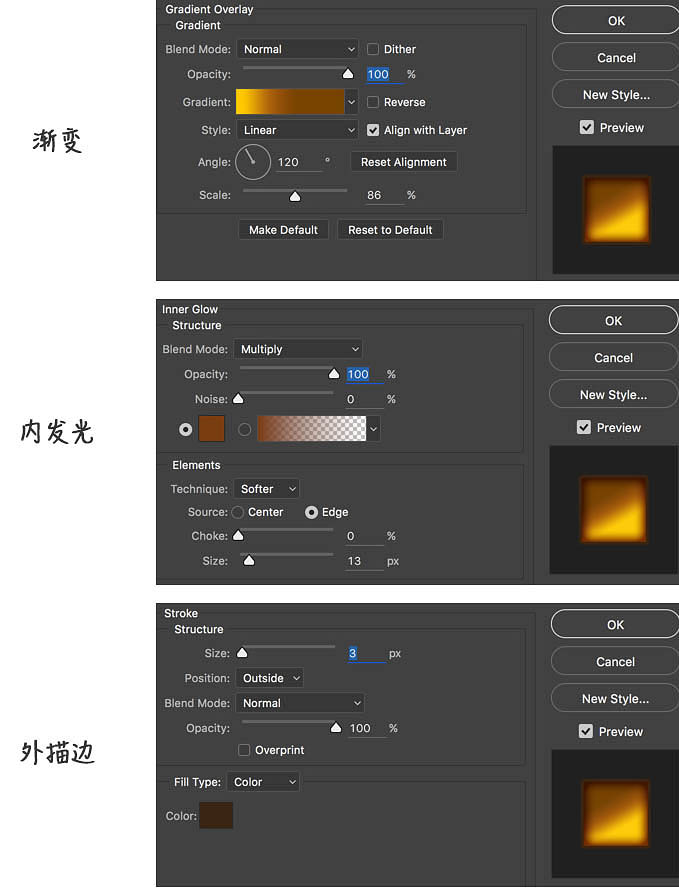Click Choke slider handle
Viewport: 679px width, 895px height.
pyautogui.click(x=238, y=535)
